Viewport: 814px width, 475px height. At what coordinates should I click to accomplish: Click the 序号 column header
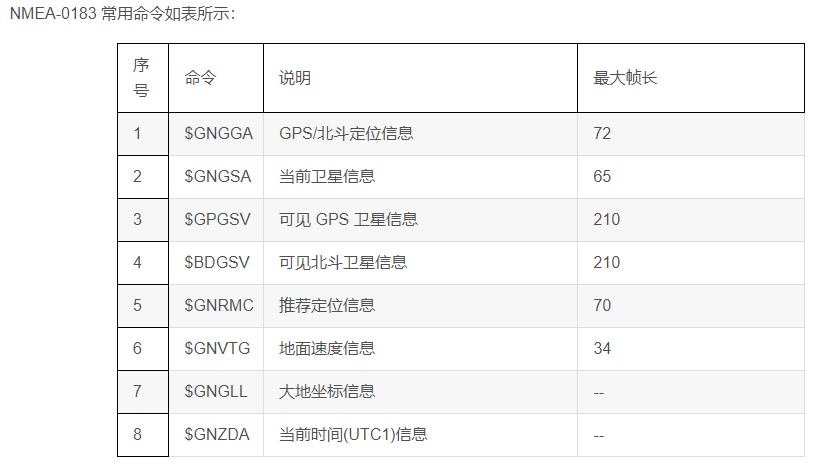point(141,78)
